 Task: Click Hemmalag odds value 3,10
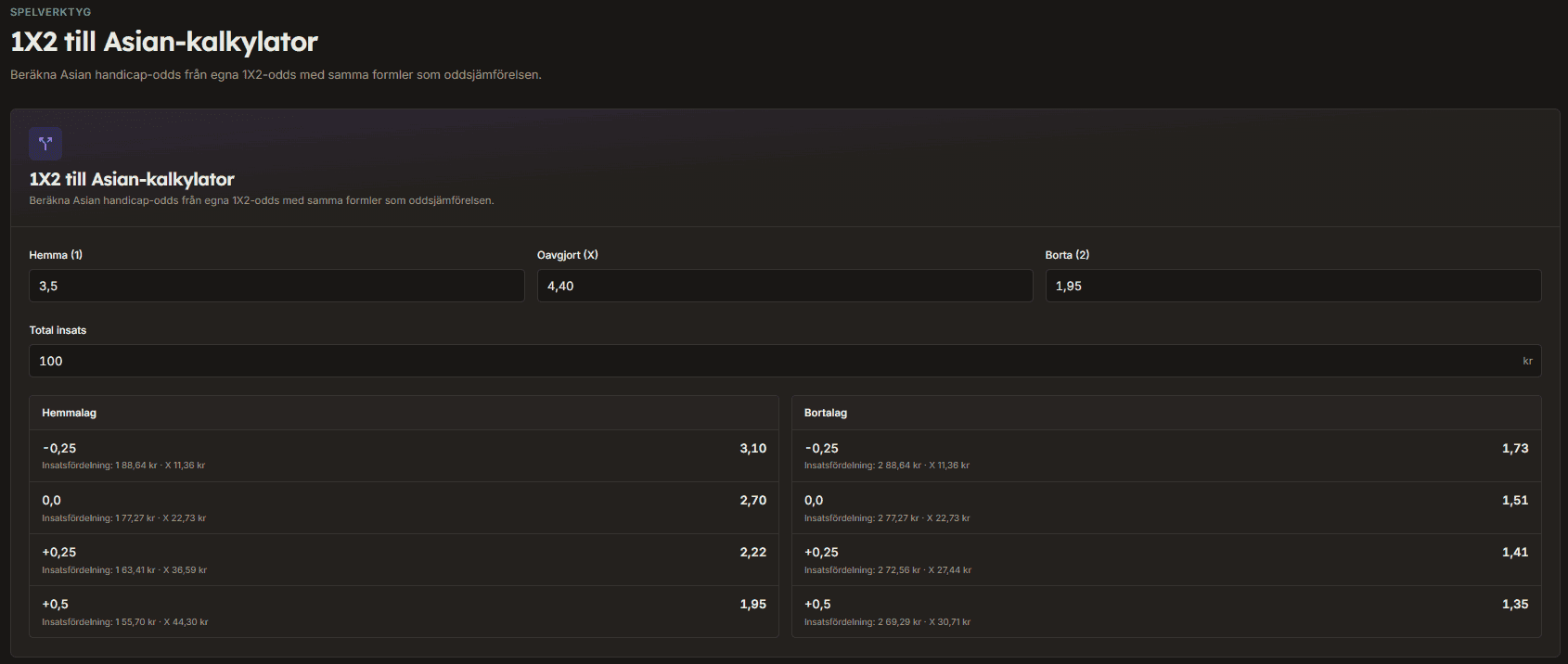[753, 448]
